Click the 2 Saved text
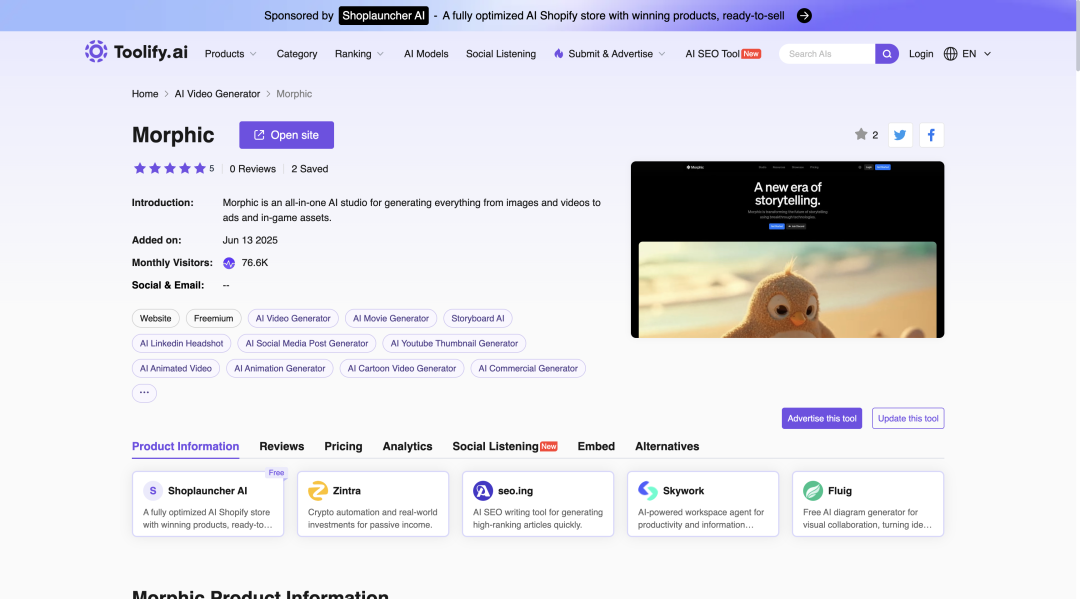This screenshot has width=1080, height=599. point(309,169)
